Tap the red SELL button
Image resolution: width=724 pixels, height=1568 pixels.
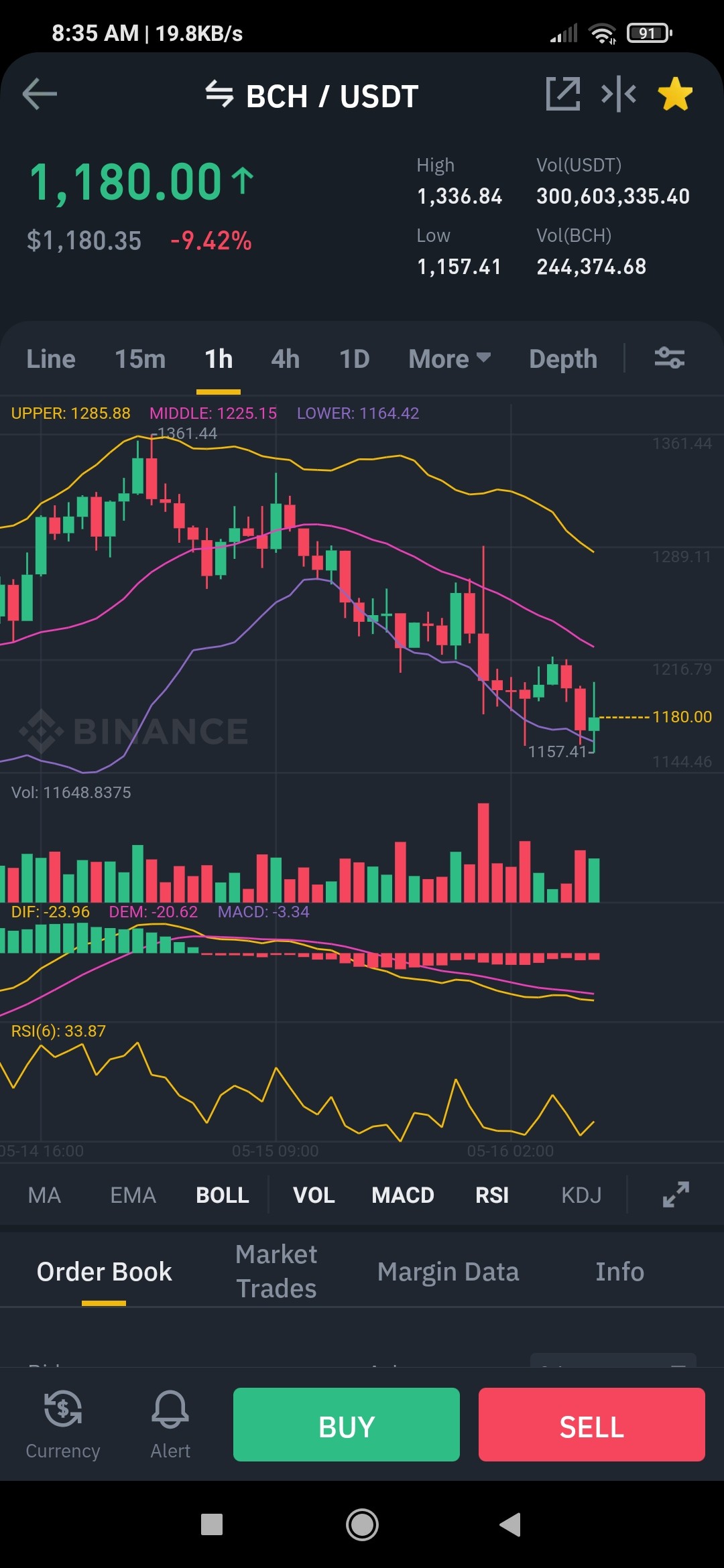[592, 1425]
